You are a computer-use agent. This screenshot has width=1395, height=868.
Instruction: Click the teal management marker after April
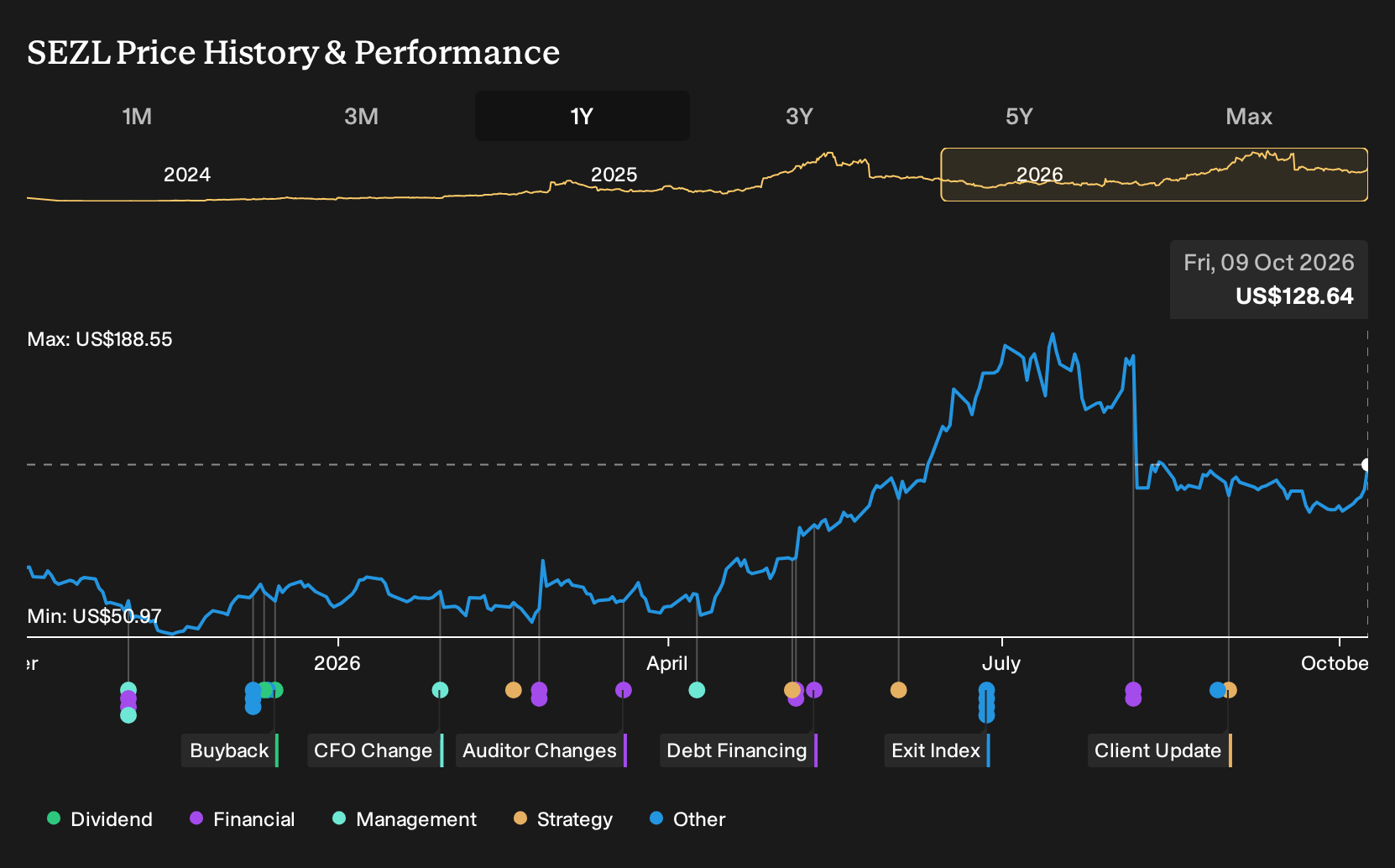[697, 690]
